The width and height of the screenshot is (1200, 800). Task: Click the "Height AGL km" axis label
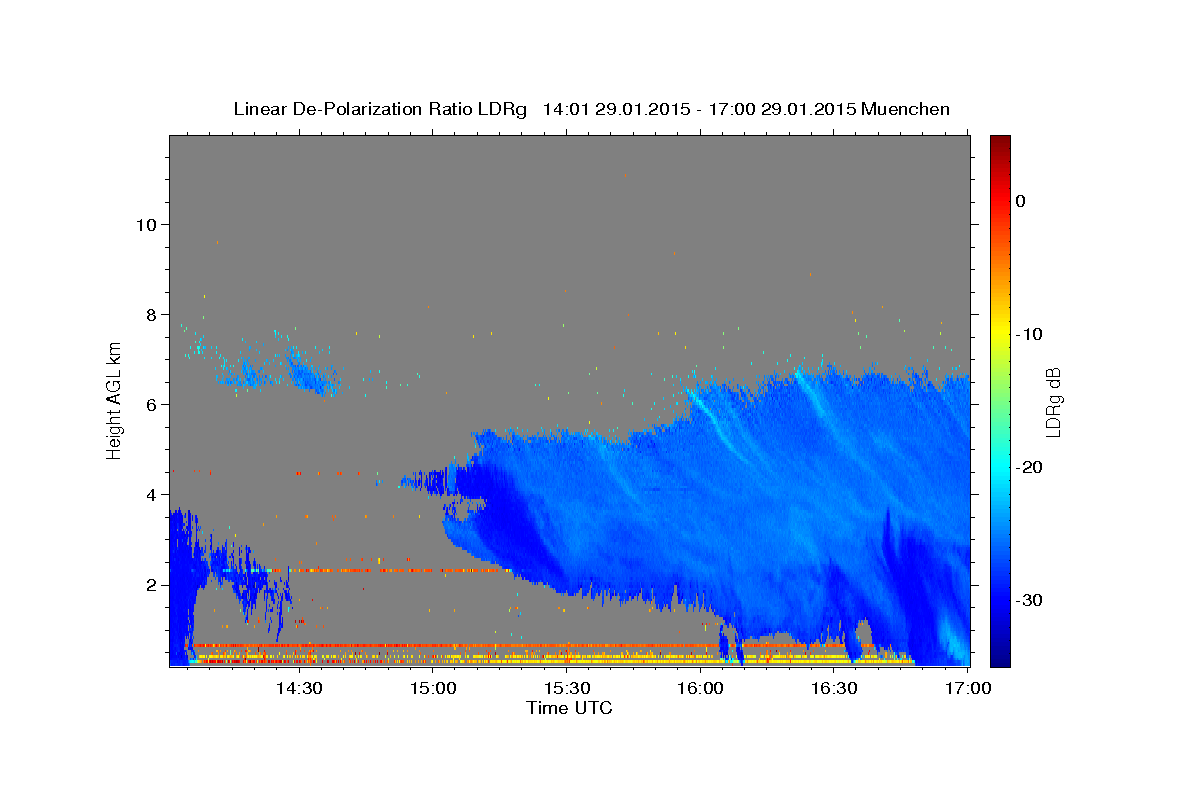pyautogui.click(x=114, y=400)
